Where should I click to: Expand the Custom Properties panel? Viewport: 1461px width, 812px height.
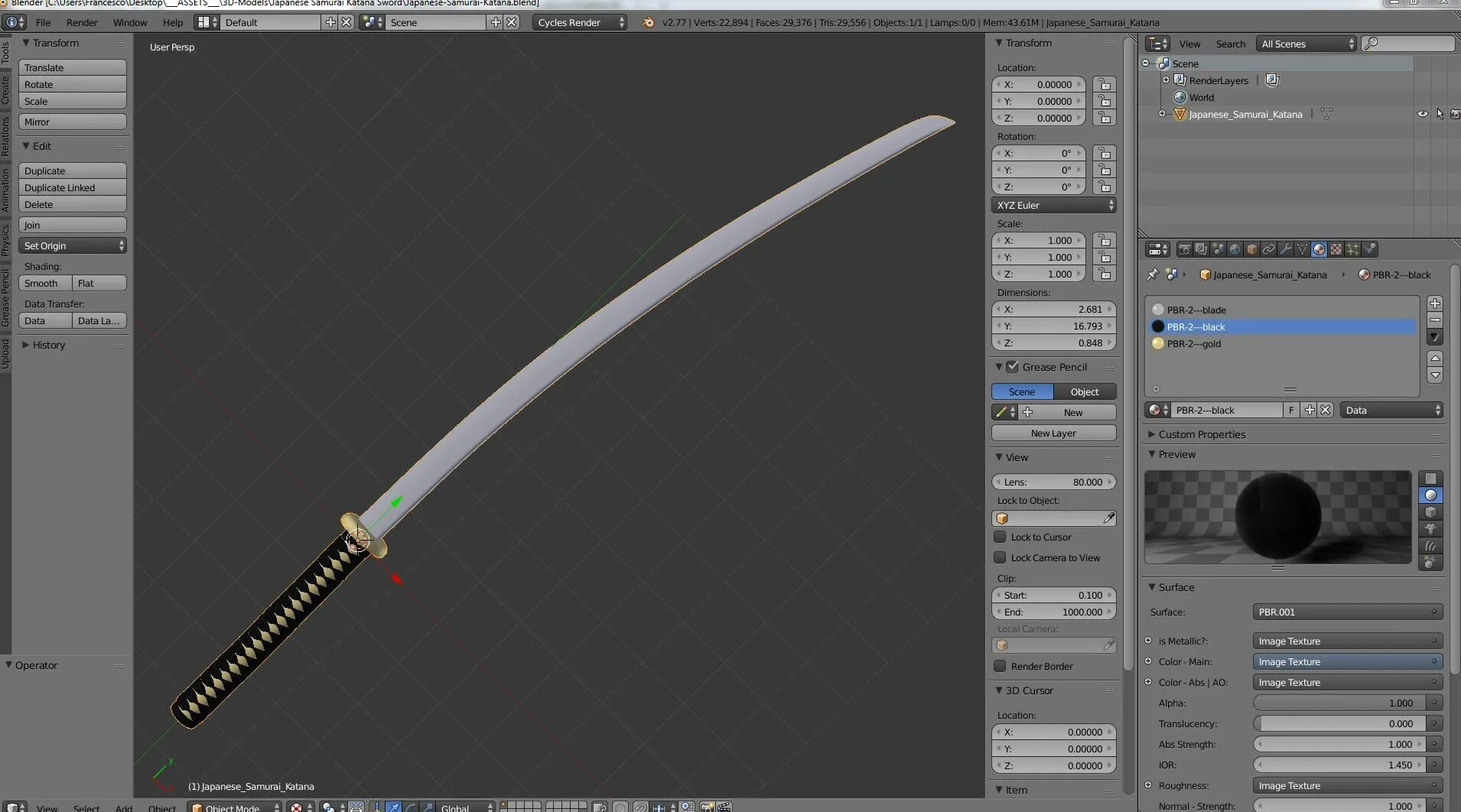click(1201, 434)
